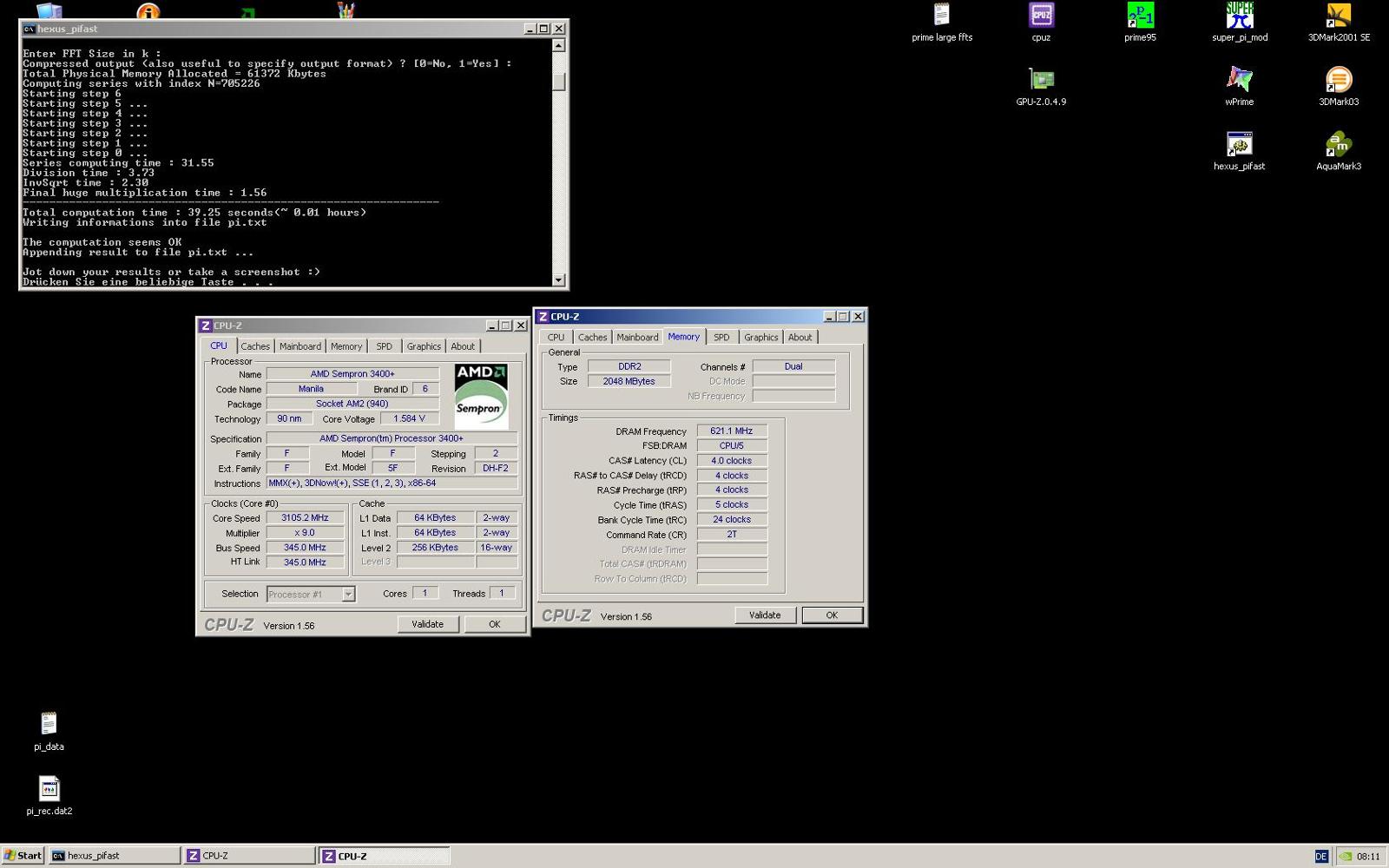Open Mainboard tab in CPU-Z Memory window
This screenshot has width=1389, height=868.
[638, 338]
